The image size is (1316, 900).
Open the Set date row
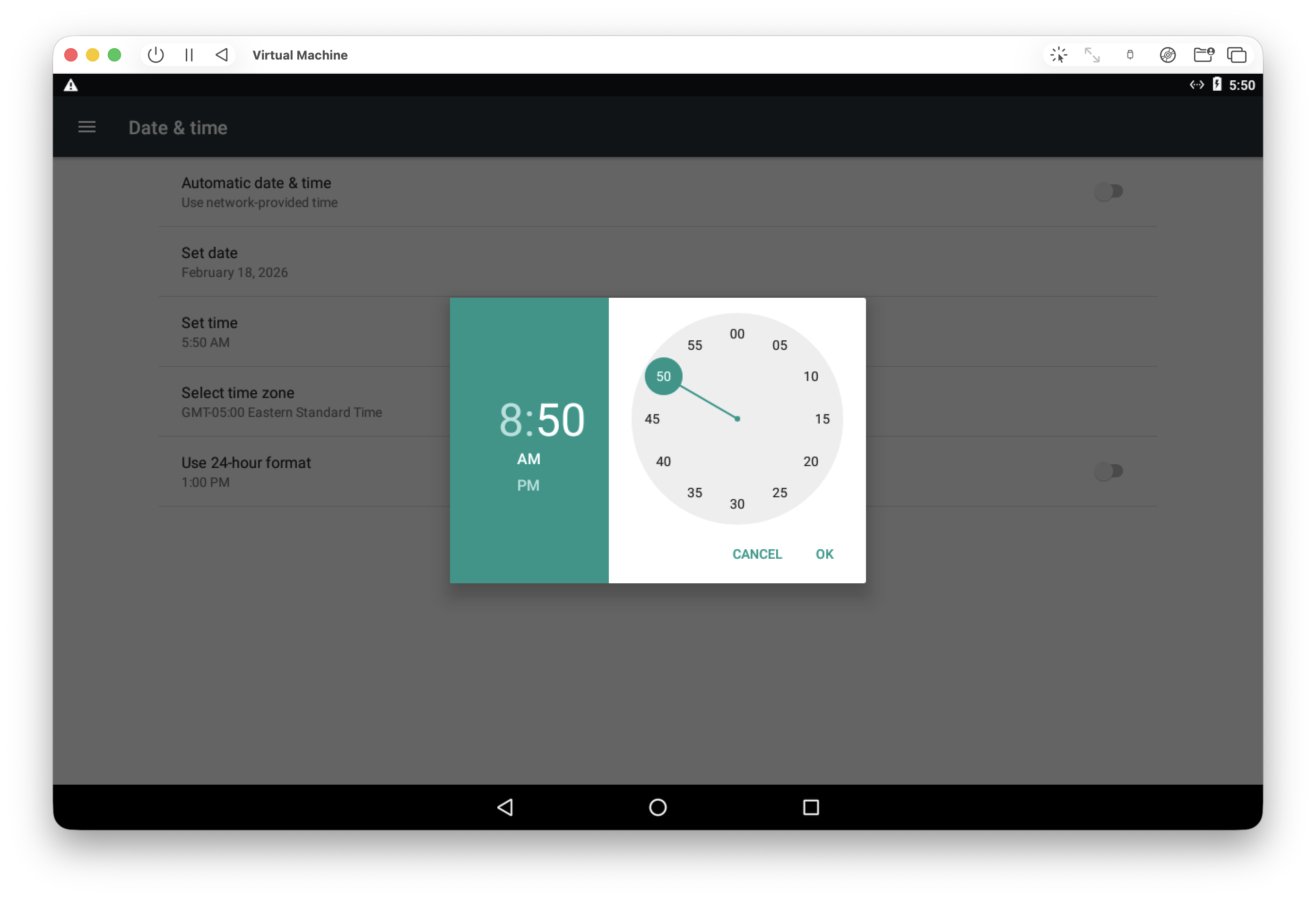pos(658,262)
